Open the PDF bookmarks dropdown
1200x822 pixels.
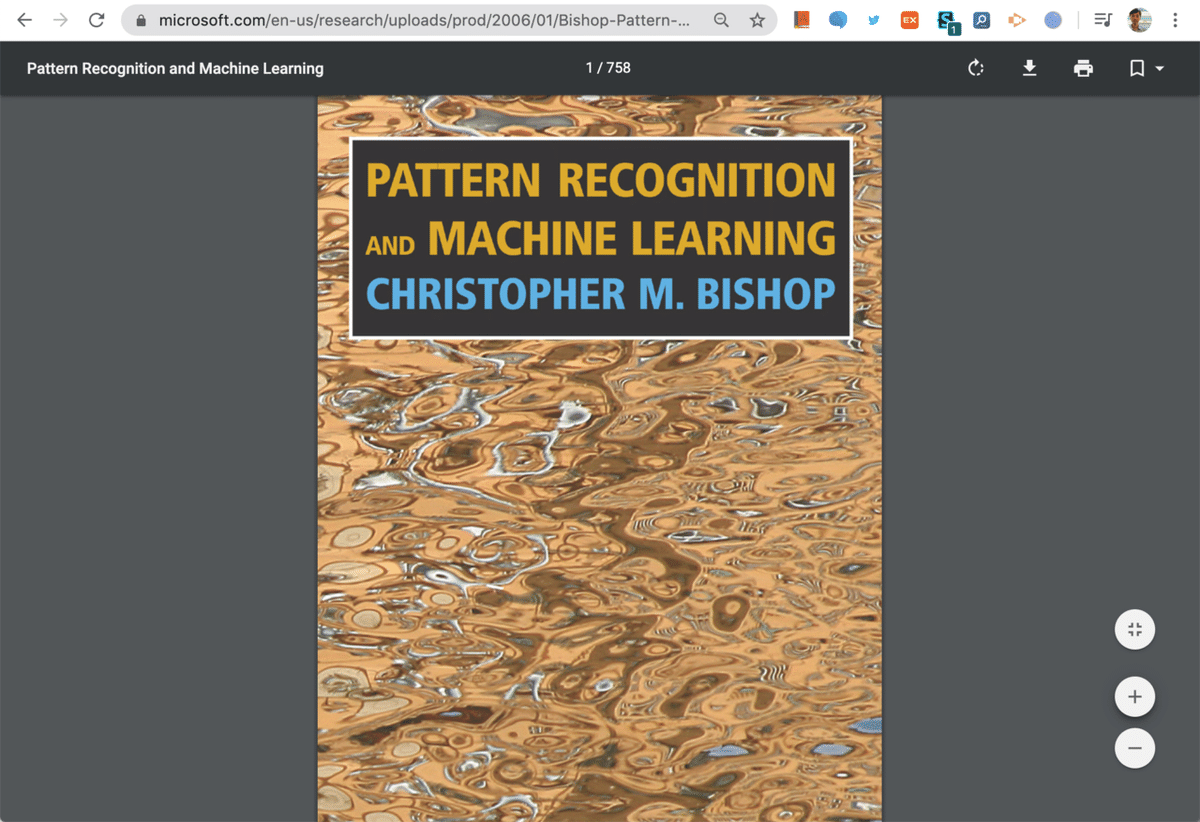pyautogui.click(x=1146, y=68)
